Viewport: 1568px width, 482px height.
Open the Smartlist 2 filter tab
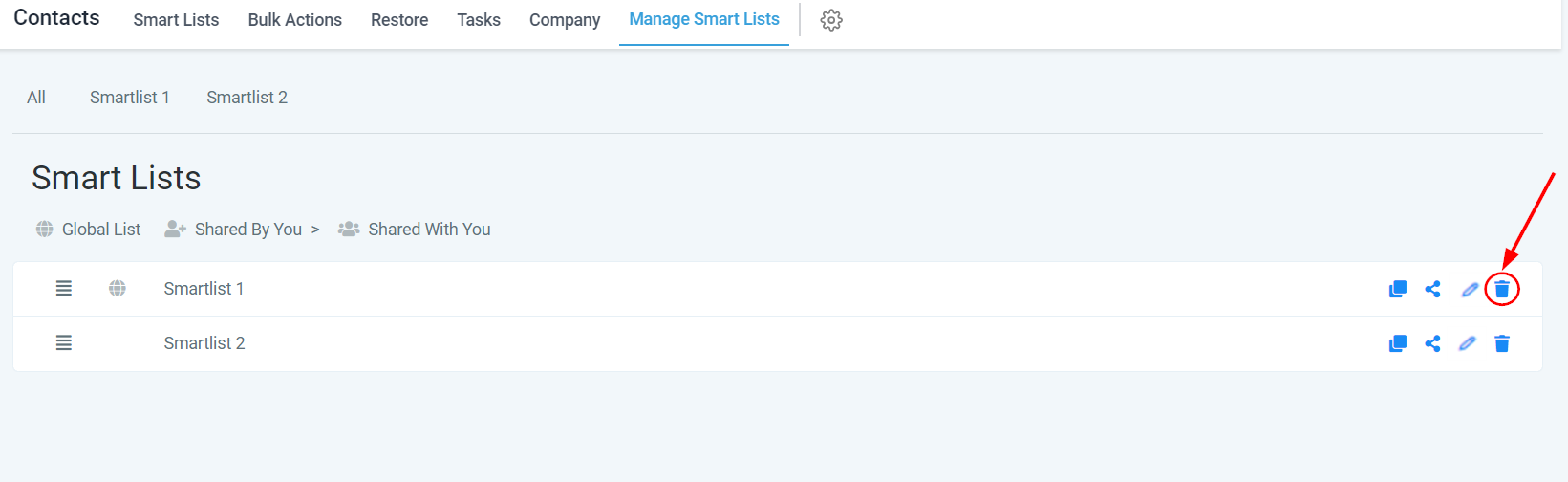(x=247, y=98)
